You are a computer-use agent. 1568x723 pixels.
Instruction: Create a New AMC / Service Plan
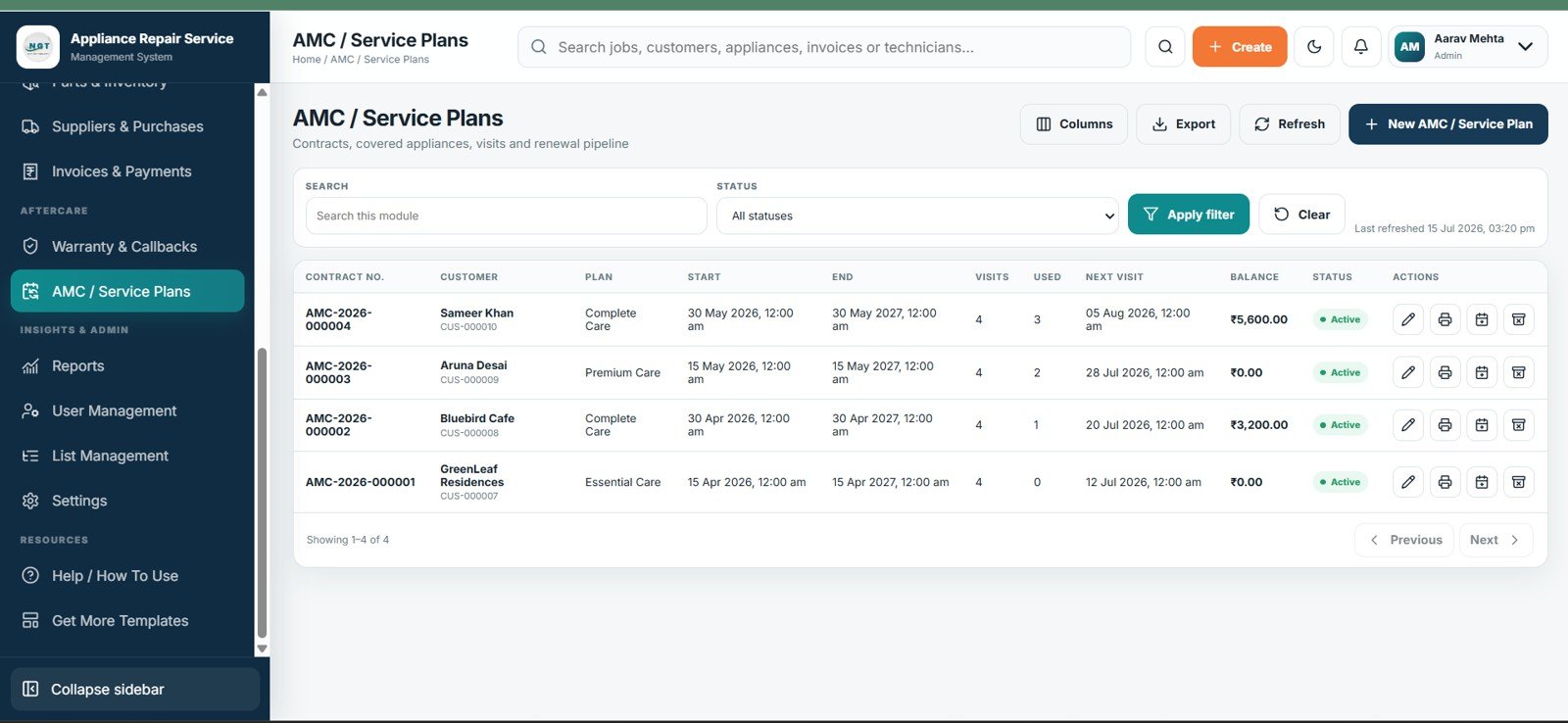1448,124
